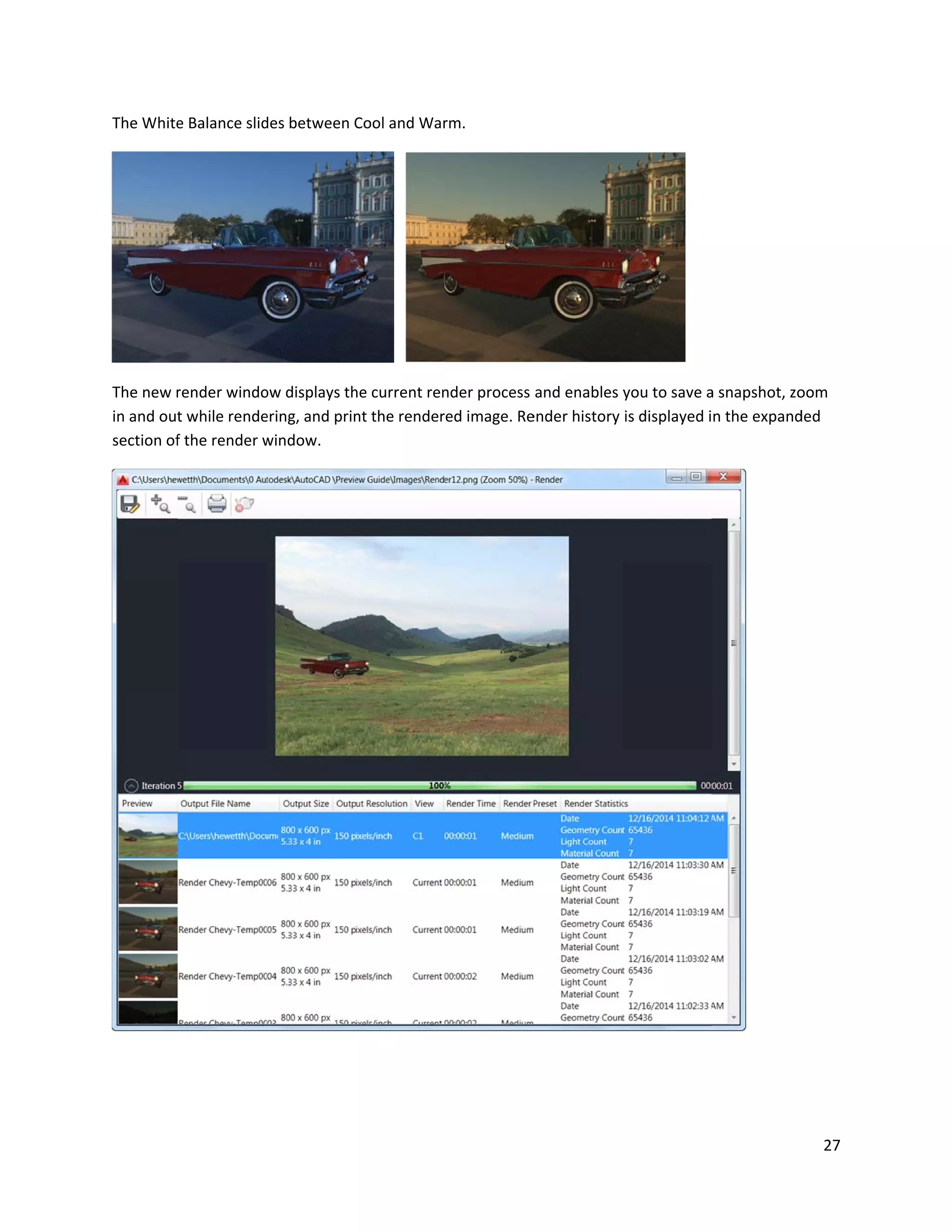Click the Save render image icon

point(130,504)
